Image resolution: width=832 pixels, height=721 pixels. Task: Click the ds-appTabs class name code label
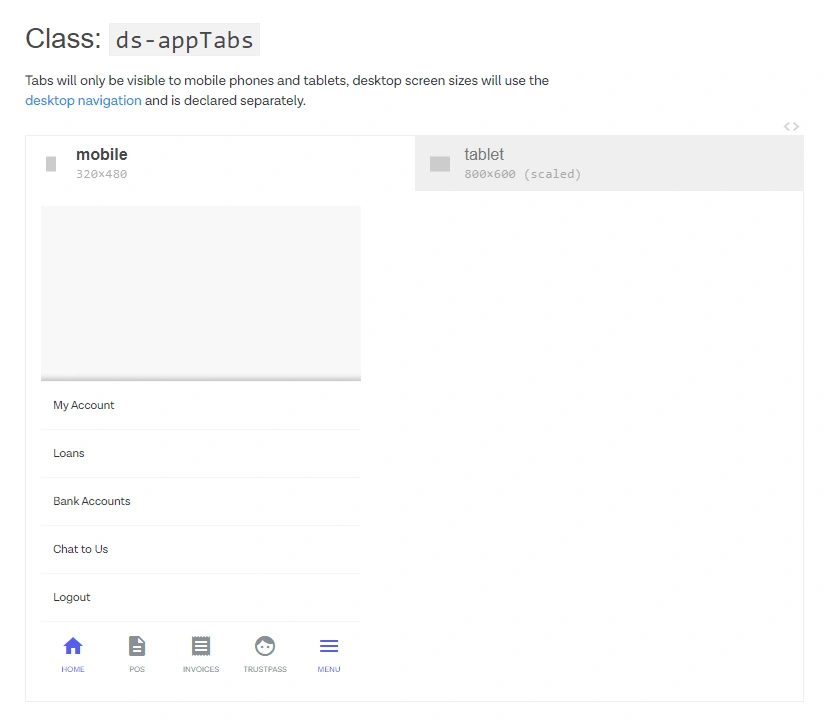click(x=184, y=39)
